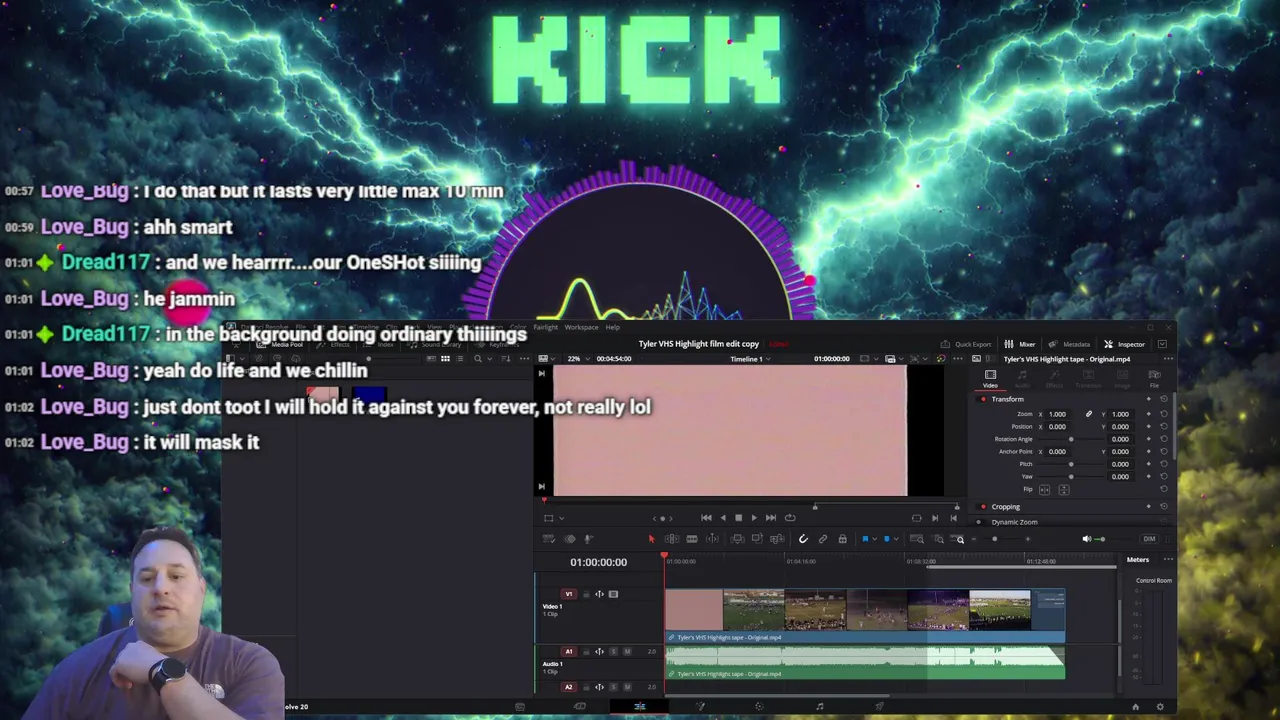The height and width of the screenshot is (720, 1280).
Task: Switch to Fusion page icon
Action: coord(700,707)
